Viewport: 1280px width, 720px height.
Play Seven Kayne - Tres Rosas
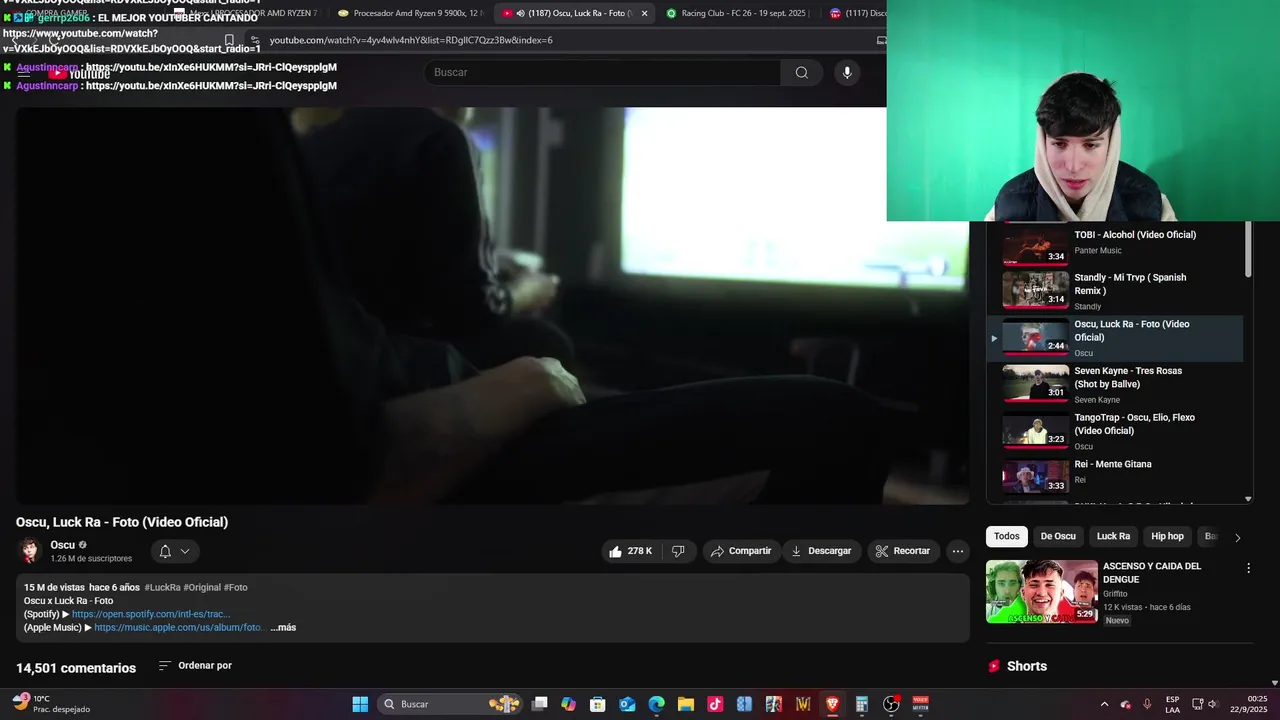click(x=1115, y=384)
